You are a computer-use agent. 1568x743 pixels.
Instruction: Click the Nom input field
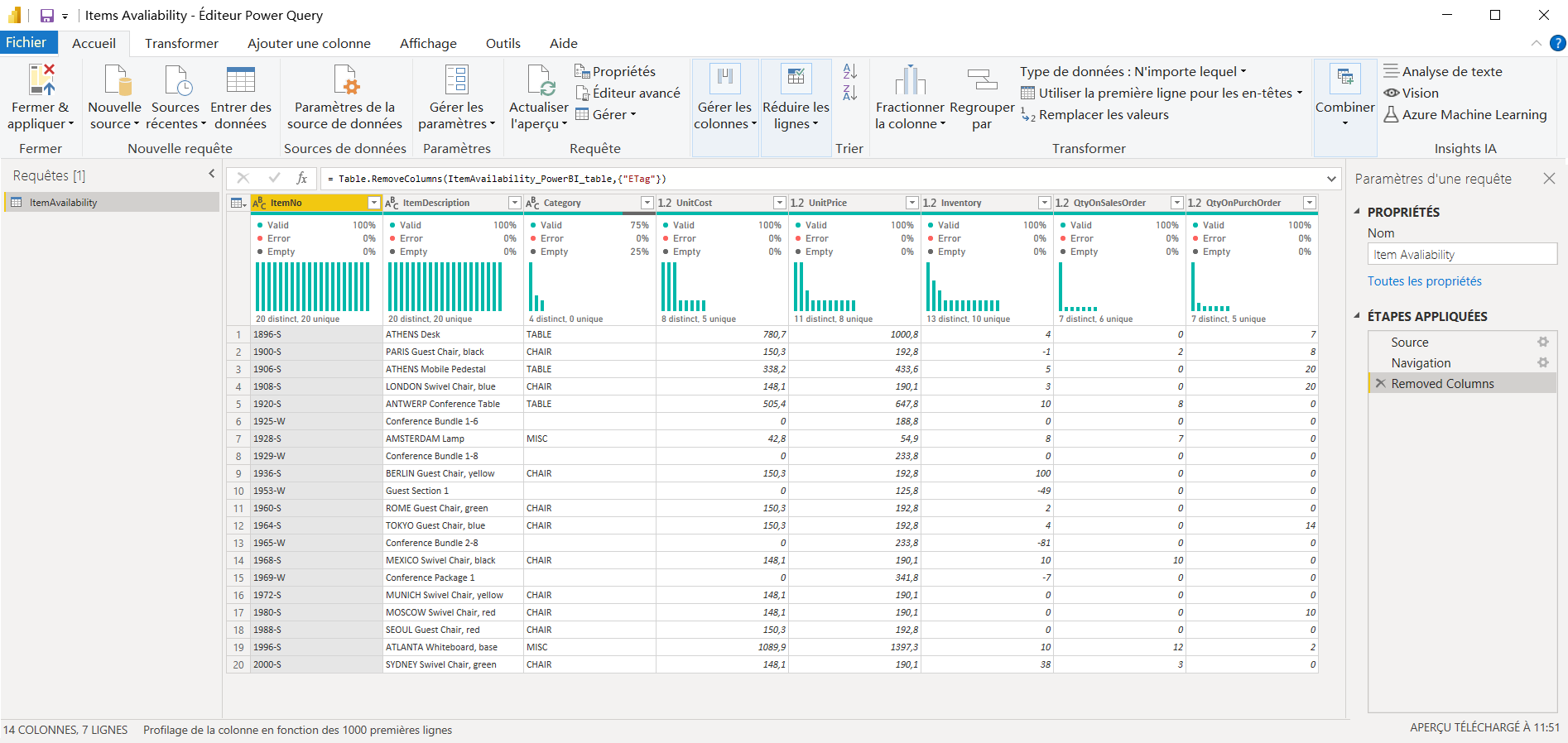point(1461,255)
